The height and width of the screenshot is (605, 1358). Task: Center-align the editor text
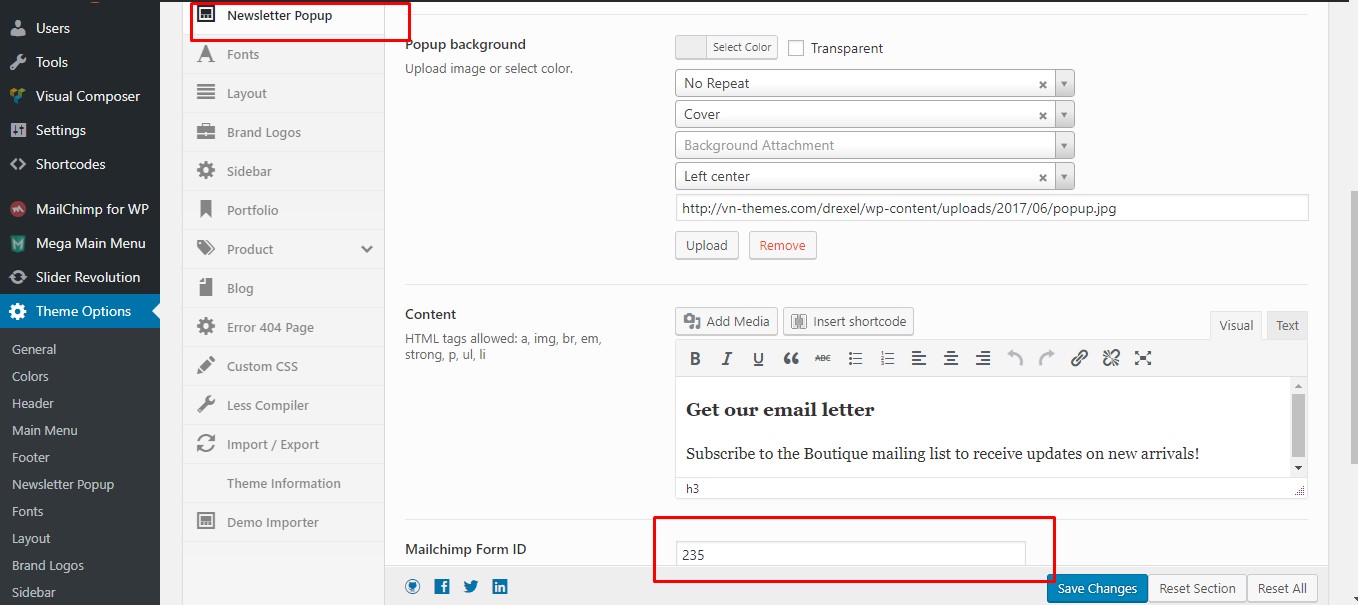(951, 358)
